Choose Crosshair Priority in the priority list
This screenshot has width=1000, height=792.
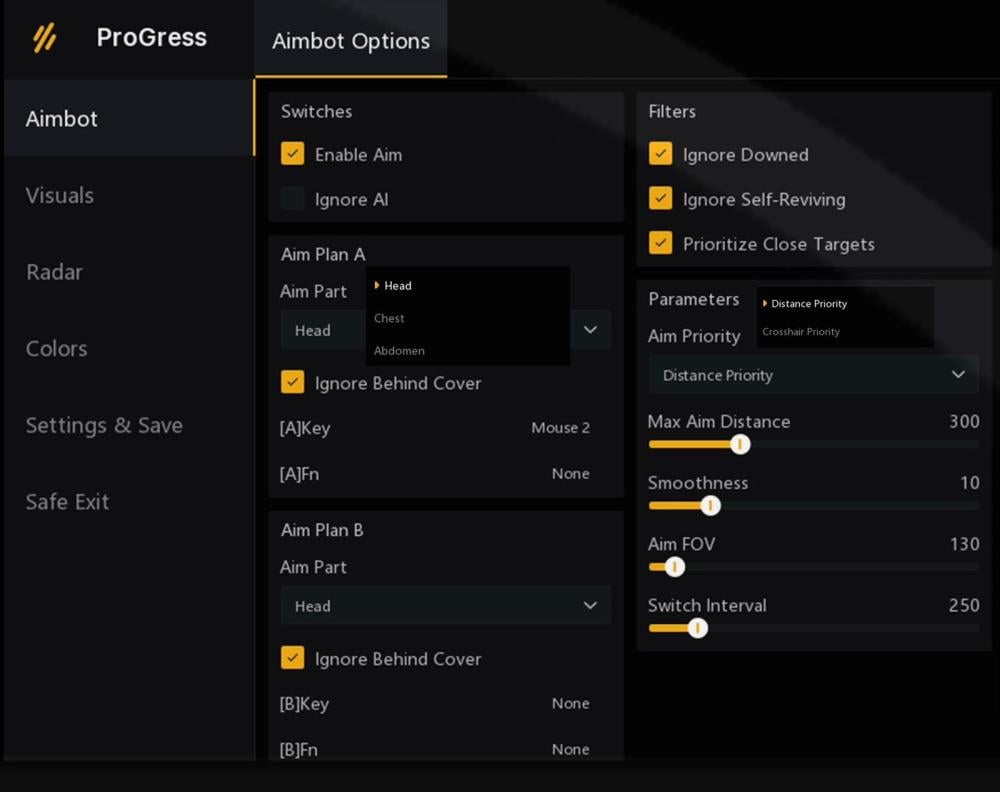click(801, 332)
